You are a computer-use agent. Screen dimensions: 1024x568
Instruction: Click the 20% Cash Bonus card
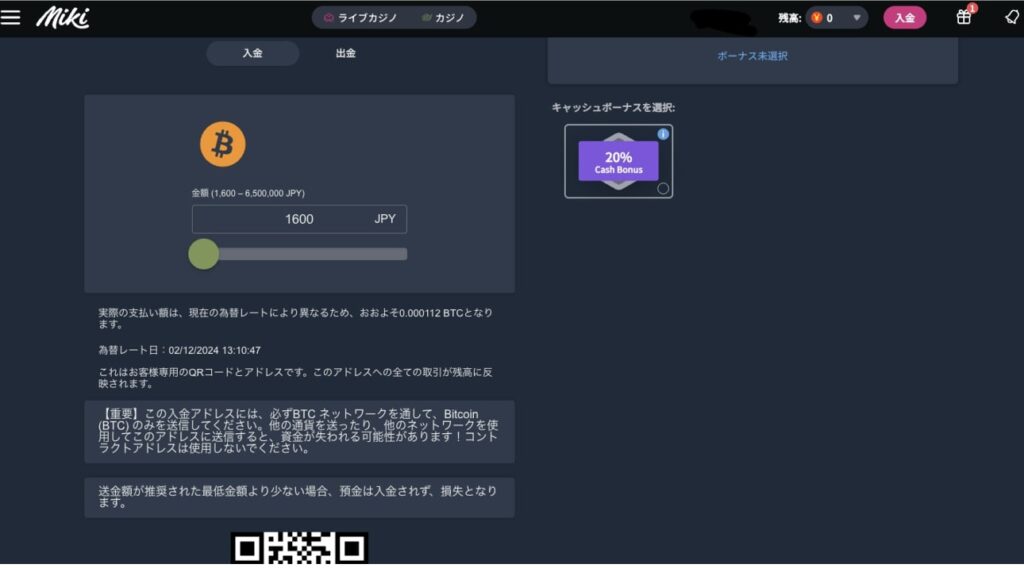coord(618,161)
